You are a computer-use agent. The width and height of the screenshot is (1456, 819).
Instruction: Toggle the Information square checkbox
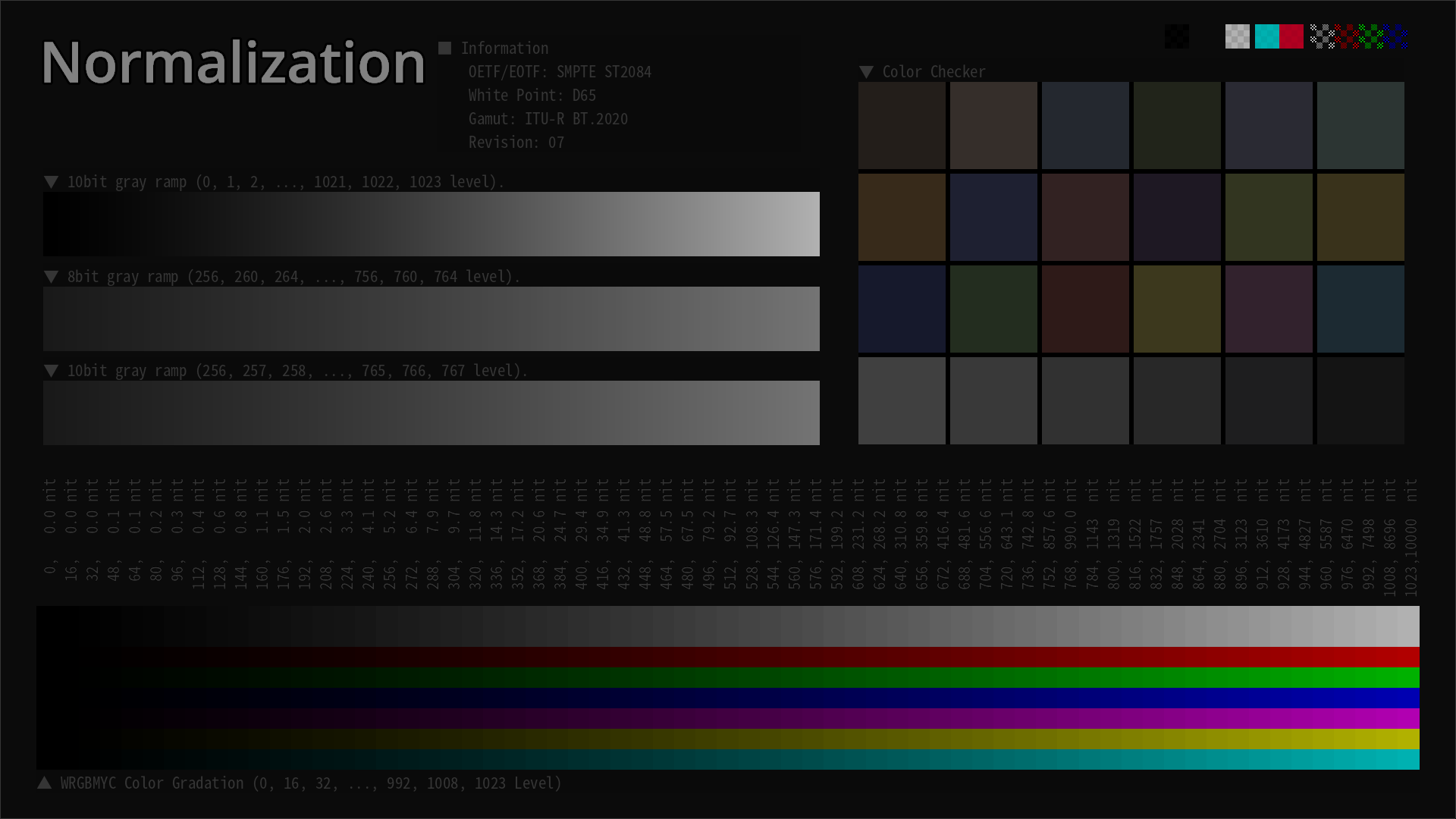coord(445,48)
